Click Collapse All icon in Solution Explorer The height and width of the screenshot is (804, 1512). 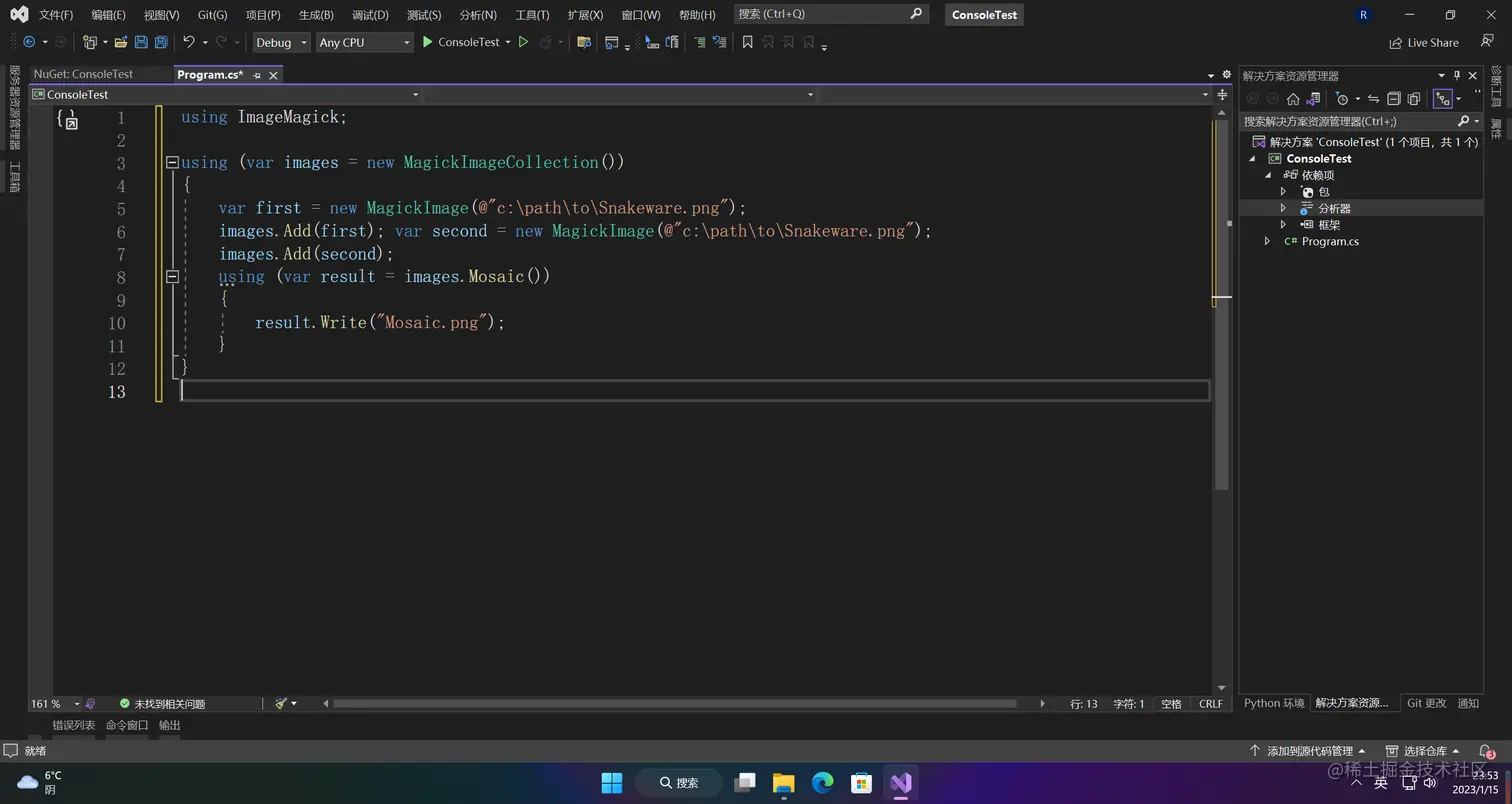click(1393, 99)
